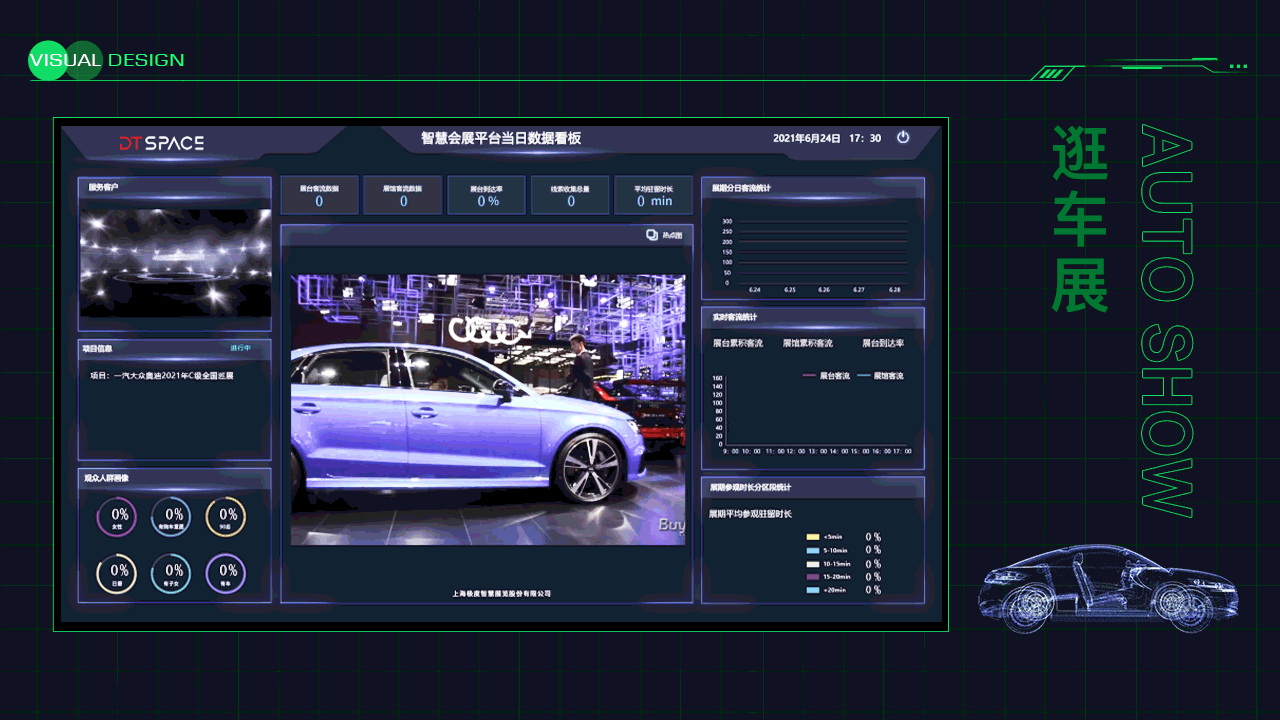Select the yellow <5min color swatch

[814, 537]
